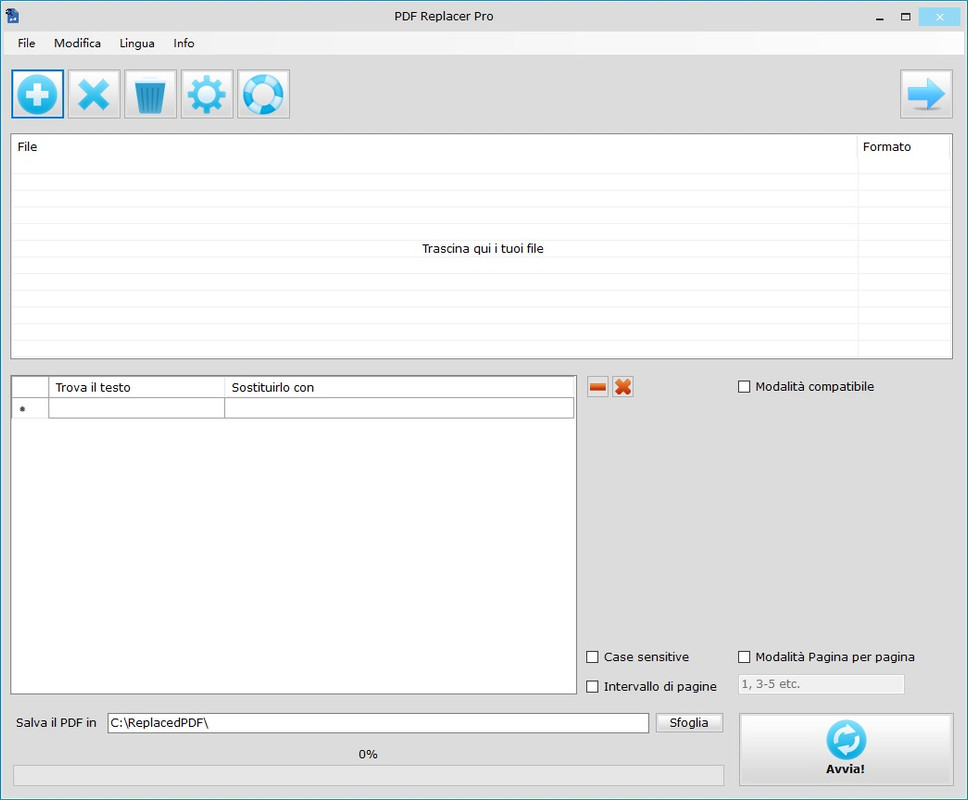Click the page range field '1, 3-5 etc.'

[821, 684]
